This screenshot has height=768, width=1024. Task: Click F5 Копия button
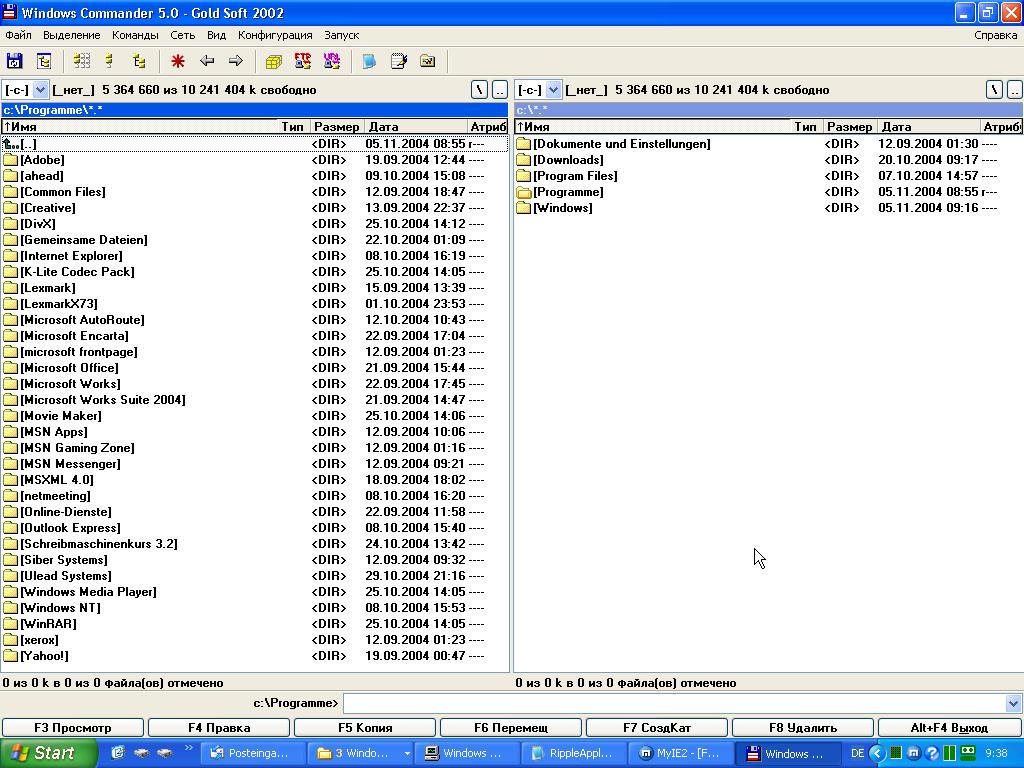tap(365, 728)
